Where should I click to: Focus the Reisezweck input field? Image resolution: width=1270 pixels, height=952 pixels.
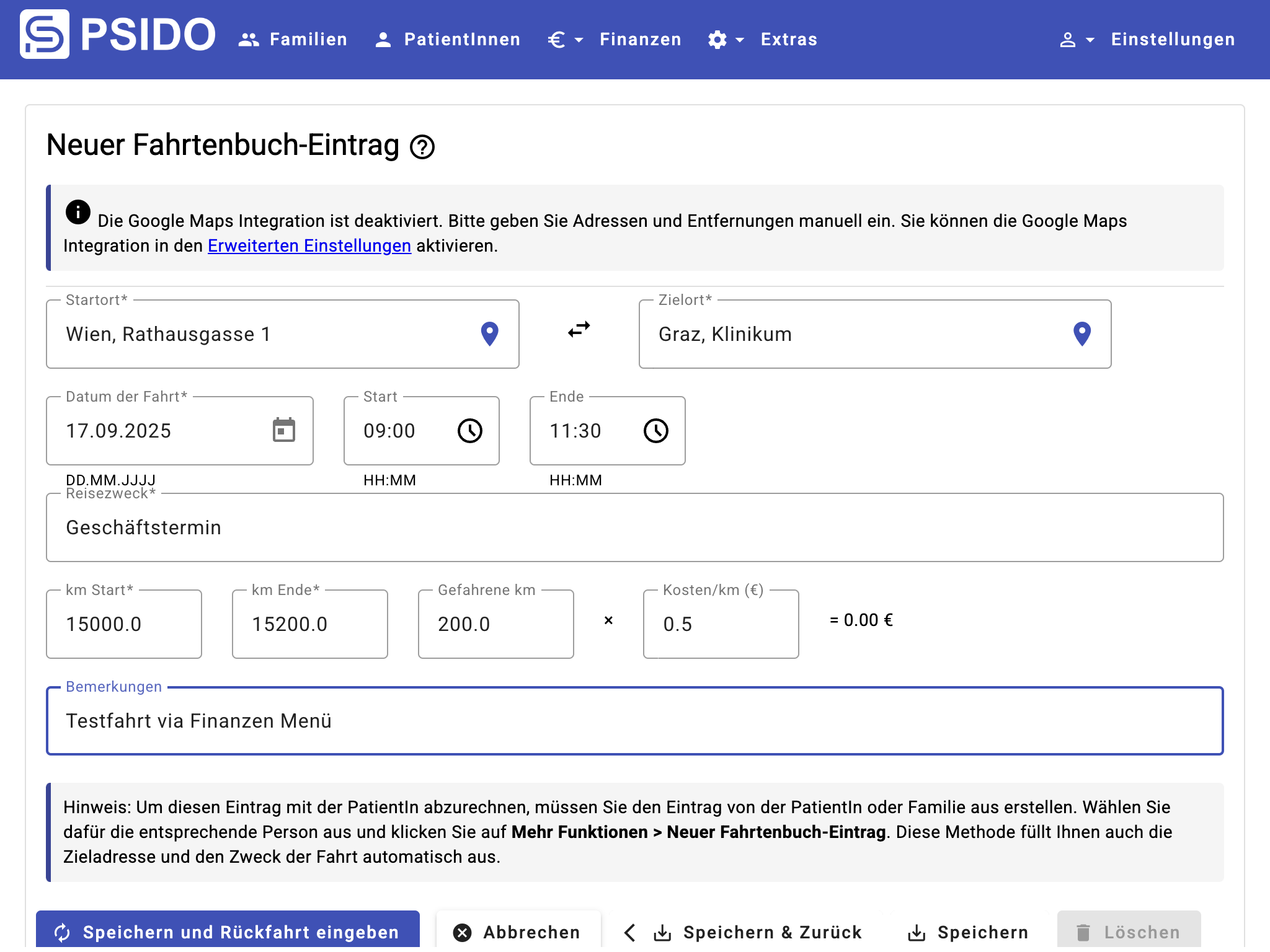point(634,528)
